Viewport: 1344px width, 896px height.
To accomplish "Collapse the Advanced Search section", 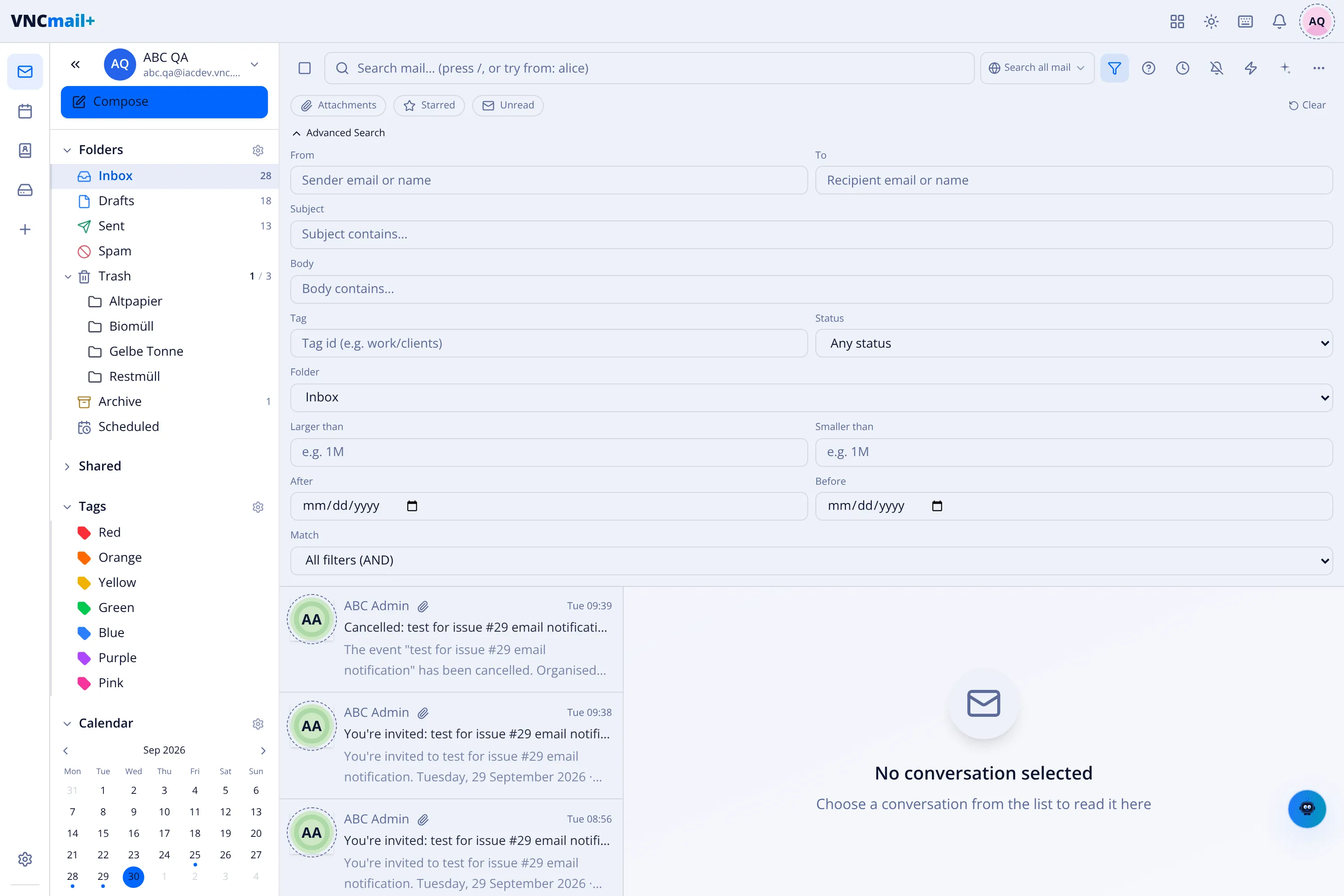I will pyautogui.click(x=338, y=133).
